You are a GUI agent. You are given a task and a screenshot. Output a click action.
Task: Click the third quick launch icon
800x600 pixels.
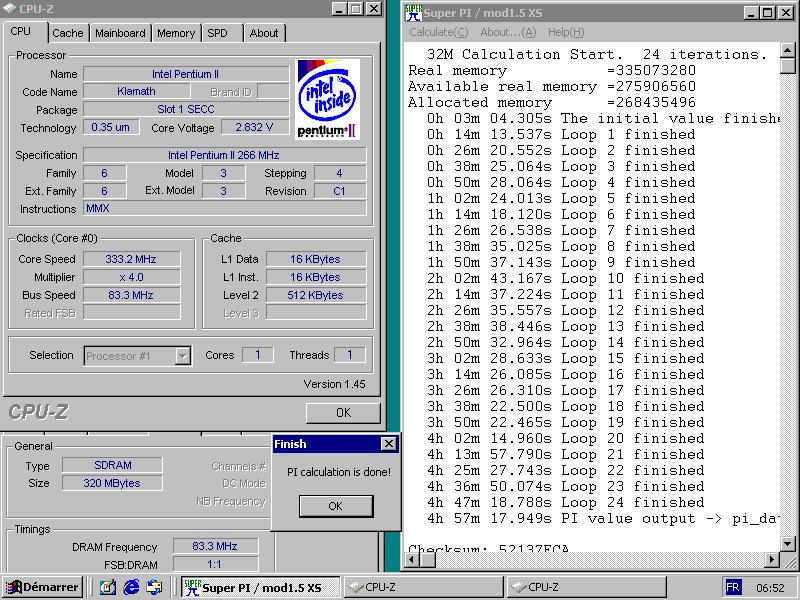(155, 587)
